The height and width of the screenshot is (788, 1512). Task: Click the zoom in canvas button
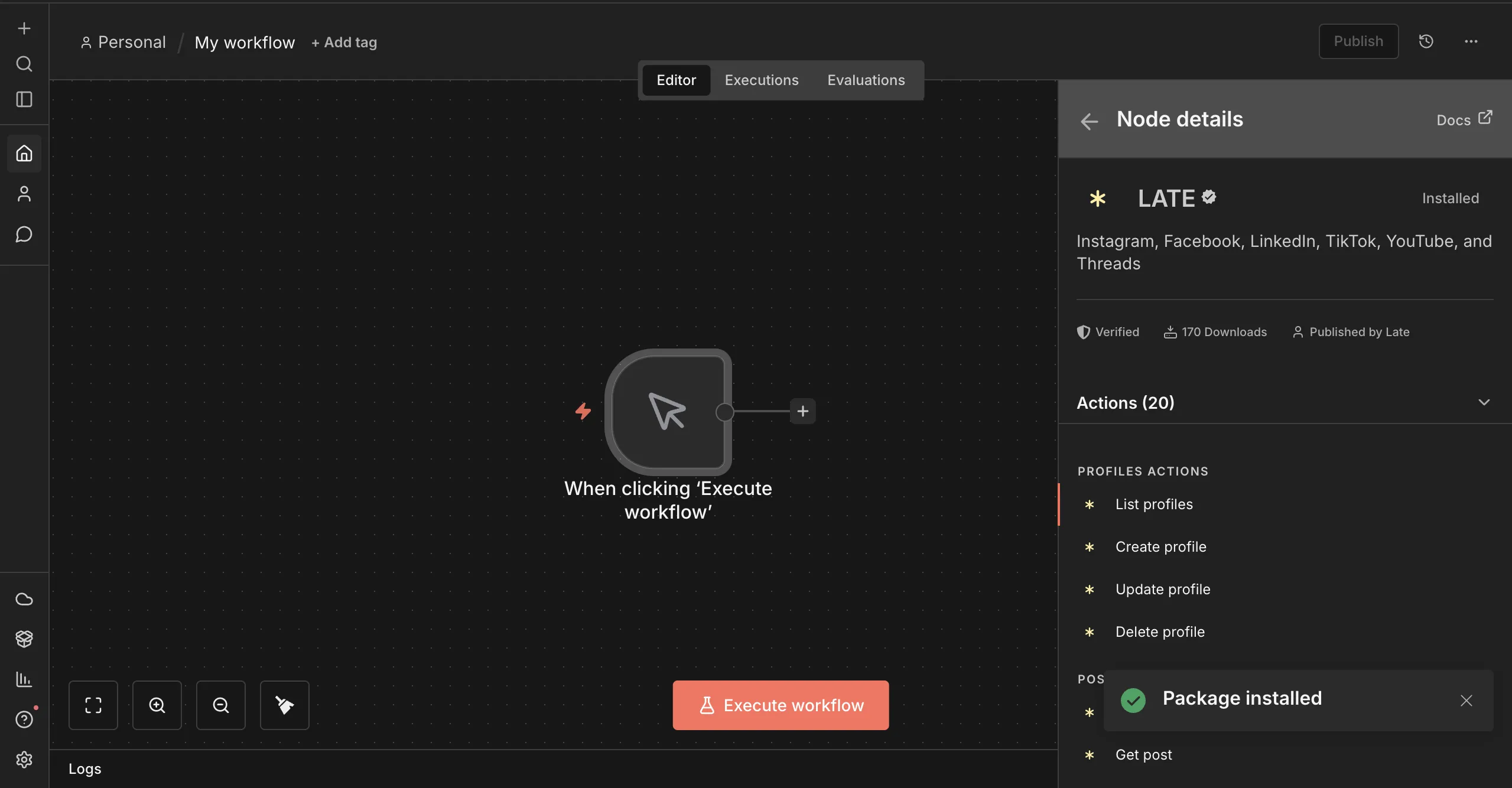157,705
